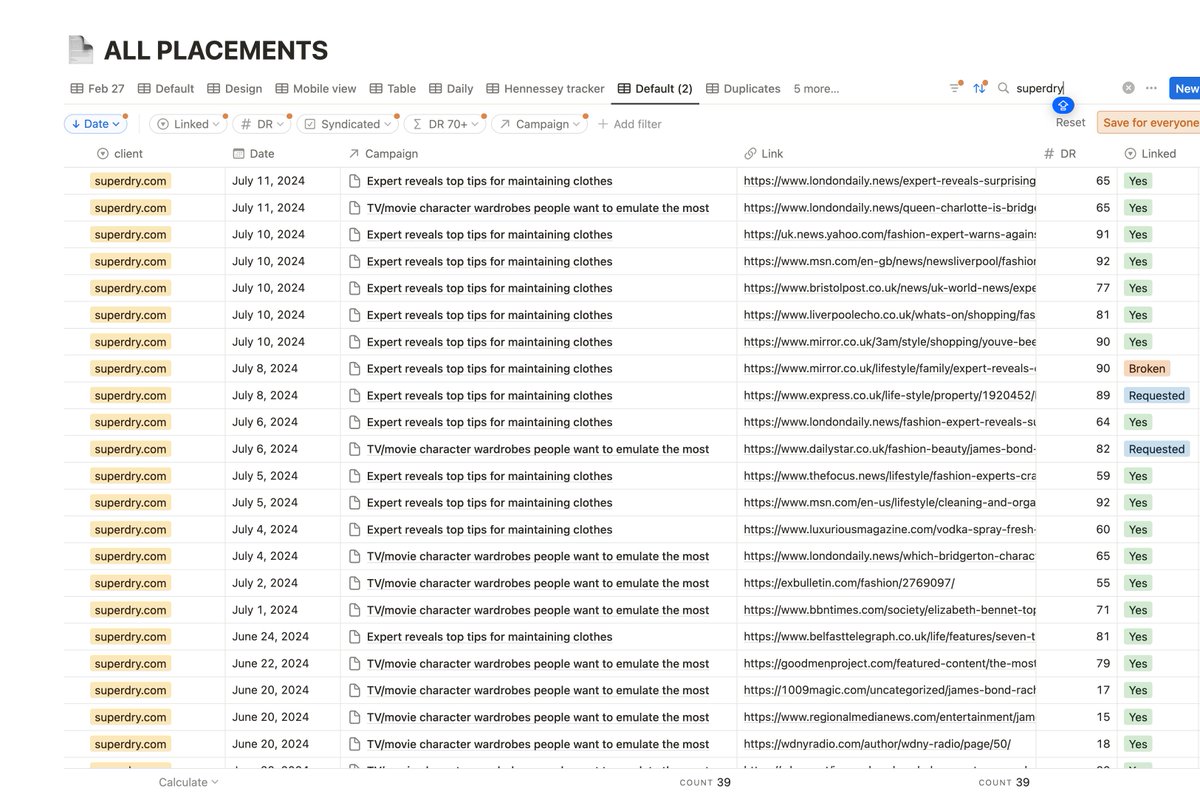This screenshot has height=794, width=1200.
Task: Open the DR filter dropdown
Action: pyautogui.click(x=262, y=124)
